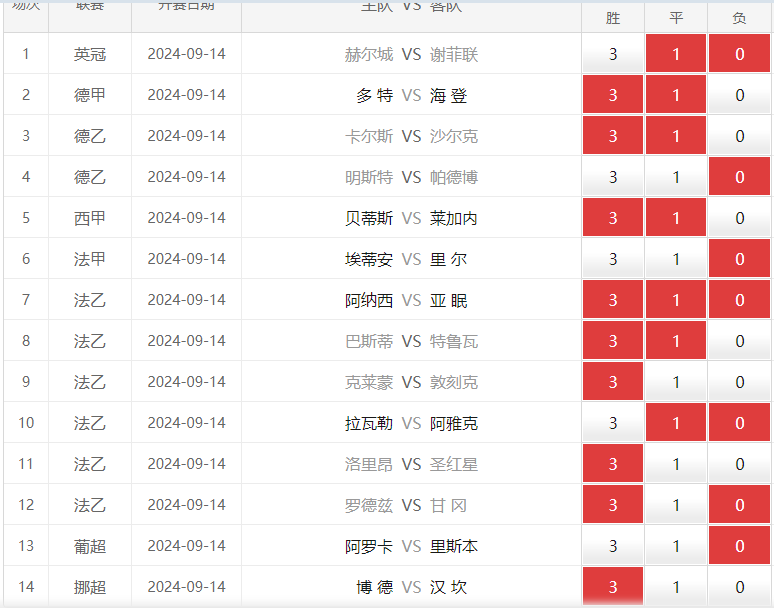Select loss (0) for match 14 博德 VS 汉坎
Image resolution: width=774 pixels, height=609 pixels.
[x=739, y=586]
